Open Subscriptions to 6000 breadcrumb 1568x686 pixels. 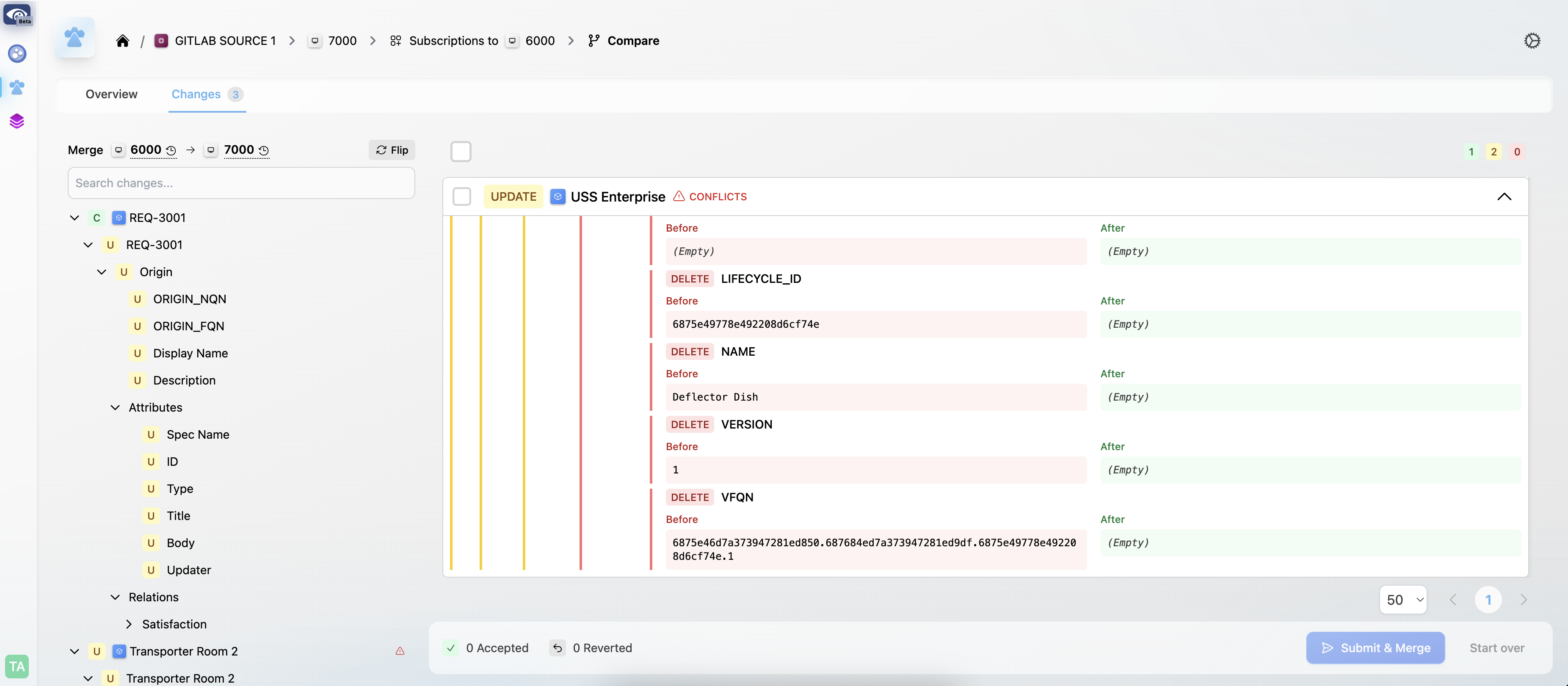click(x=472, y=41)
